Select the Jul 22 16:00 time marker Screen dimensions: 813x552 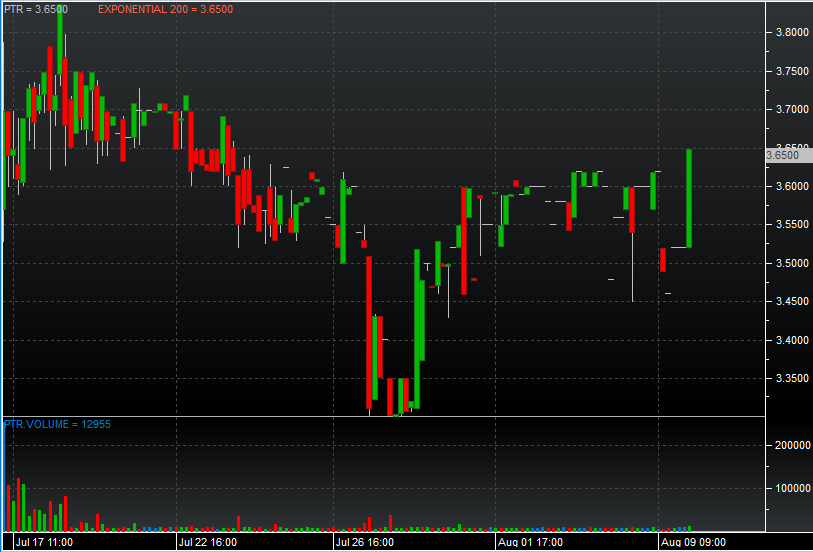pyautogui.click(x=208, y=542)
